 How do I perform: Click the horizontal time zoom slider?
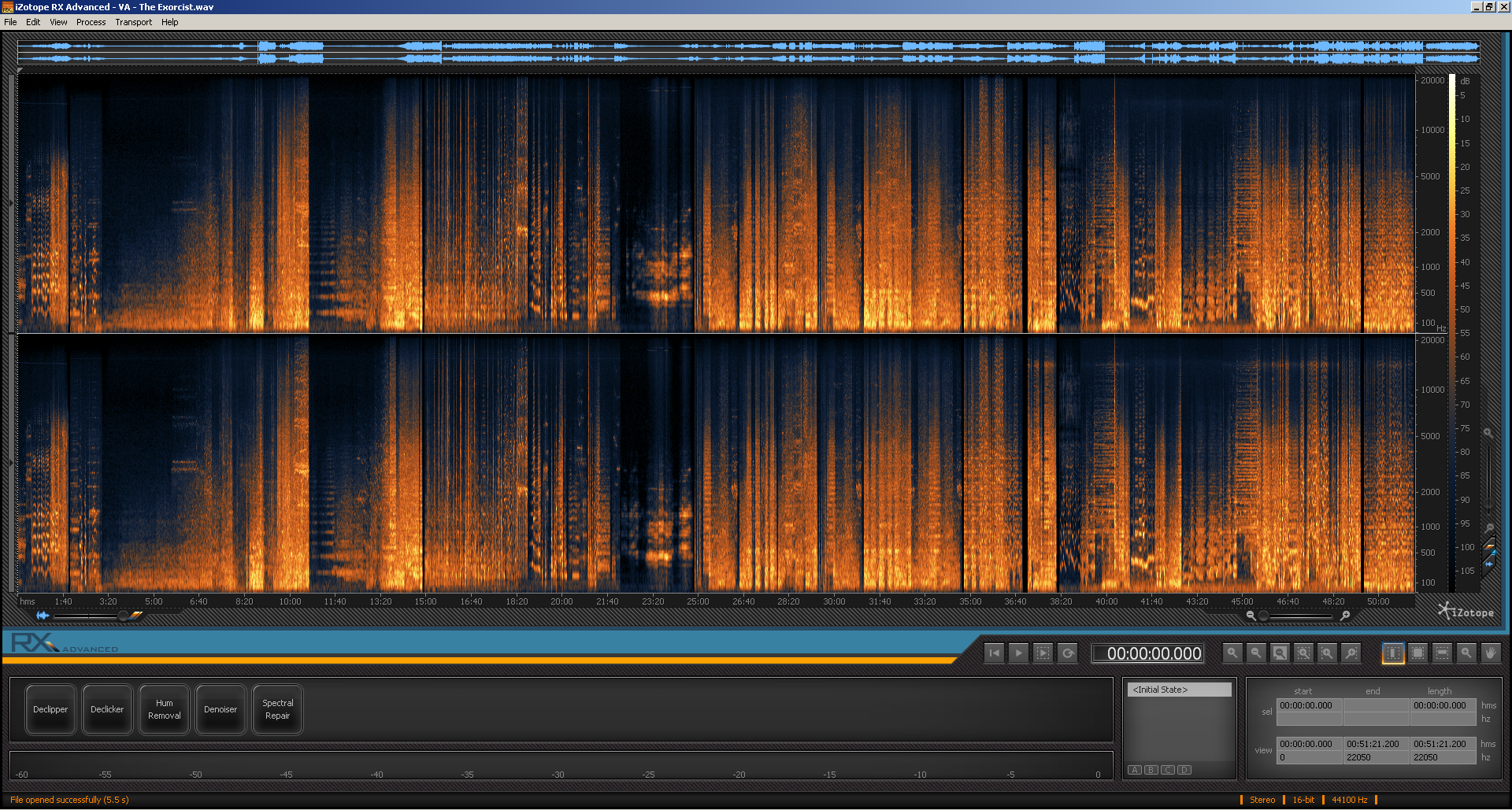1298,616
